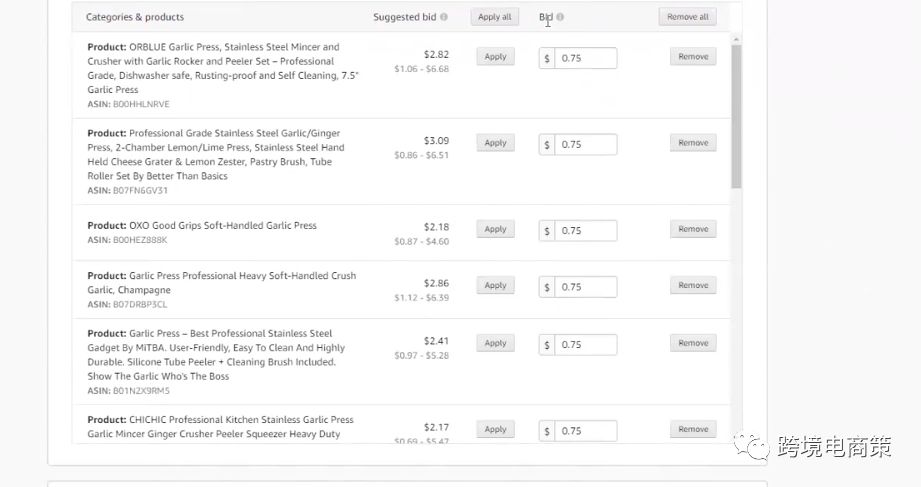The width and height of the screenshot is (921, 487).
Task: Click the Suggested bid info icon
Action: click(444, 17)
